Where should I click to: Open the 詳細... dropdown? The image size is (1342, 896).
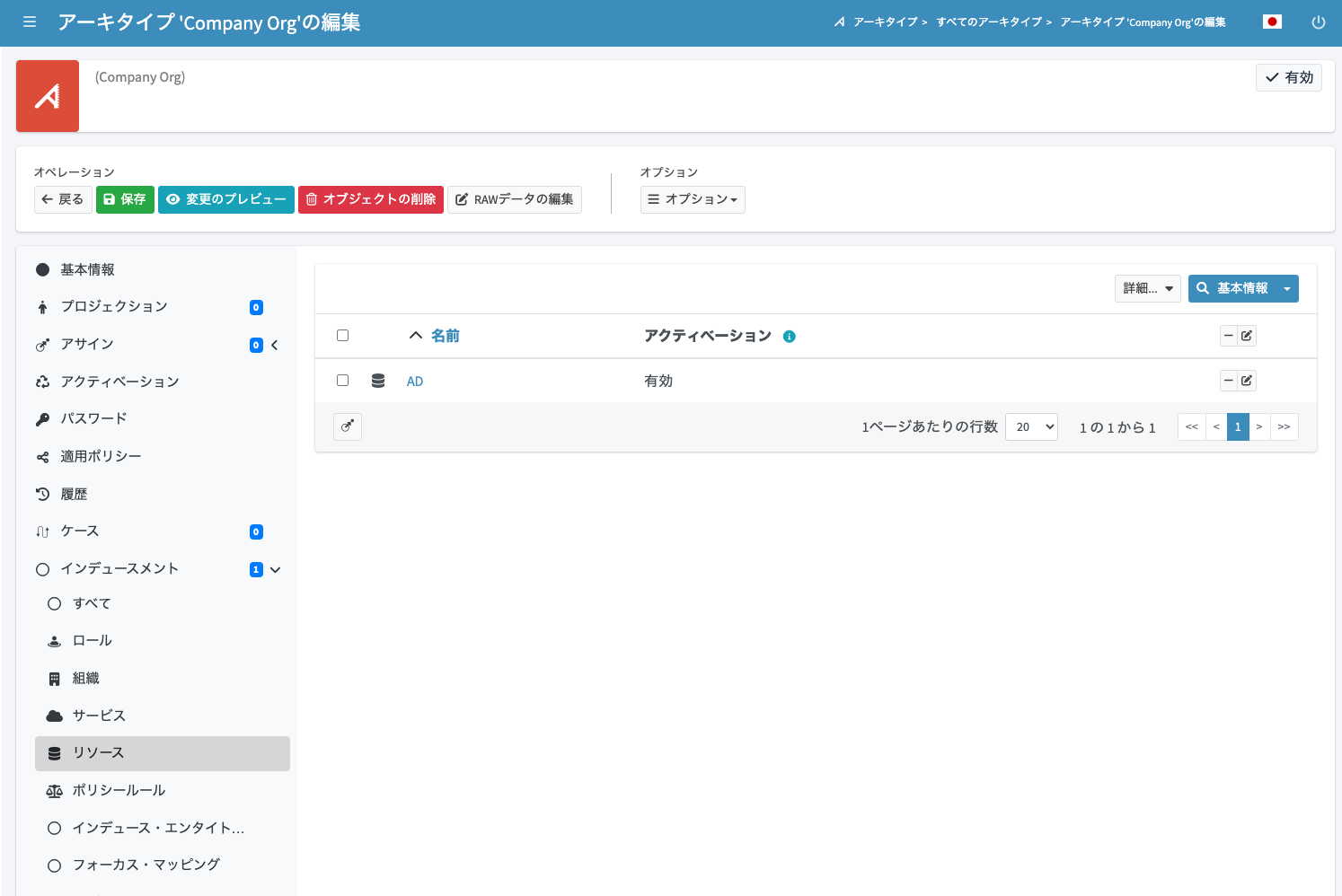pyautogui.click(x=1148, y=288)
